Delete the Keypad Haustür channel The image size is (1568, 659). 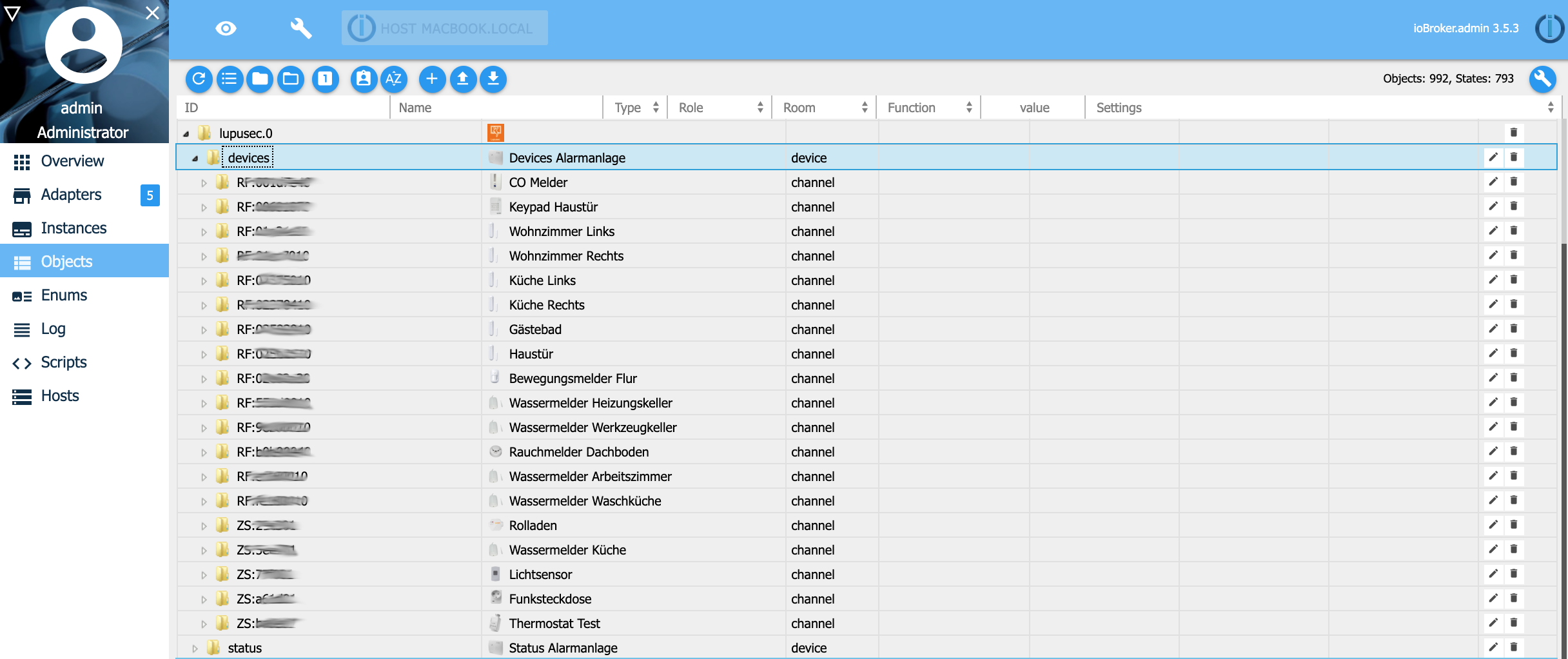point(1514,206)
